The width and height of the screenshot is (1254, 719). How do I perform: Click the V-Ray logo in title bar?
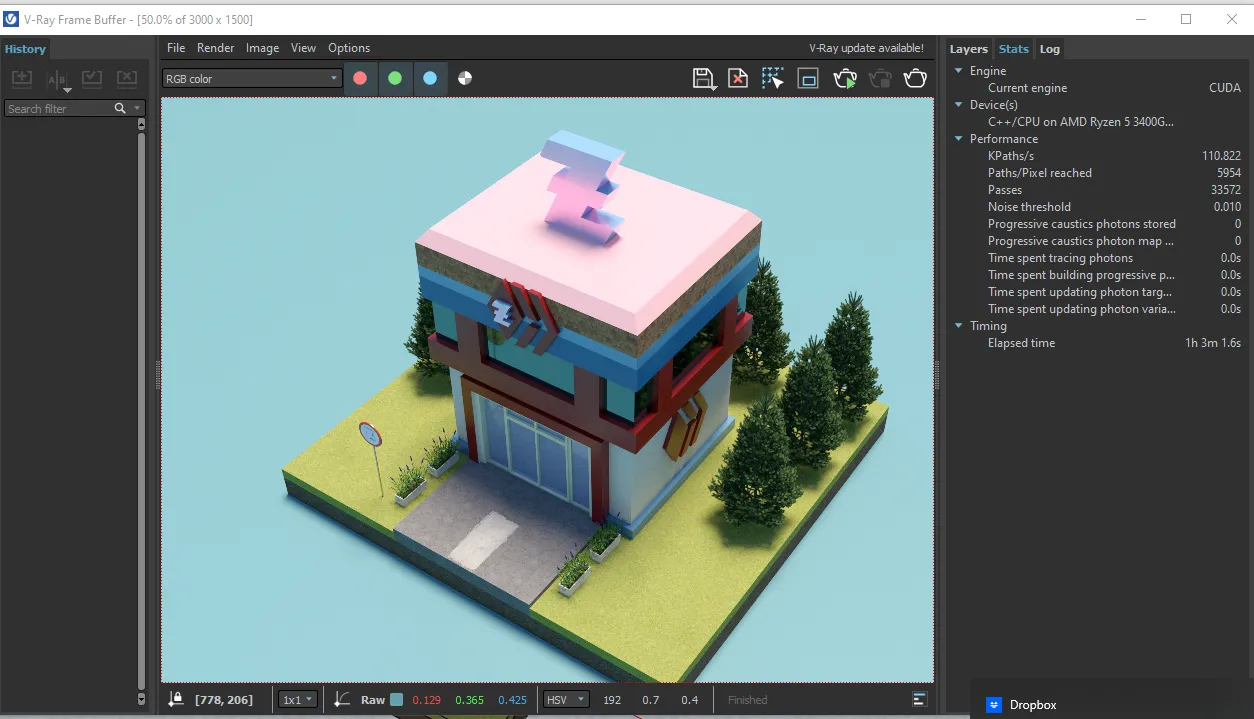click(x=11, y=19)
